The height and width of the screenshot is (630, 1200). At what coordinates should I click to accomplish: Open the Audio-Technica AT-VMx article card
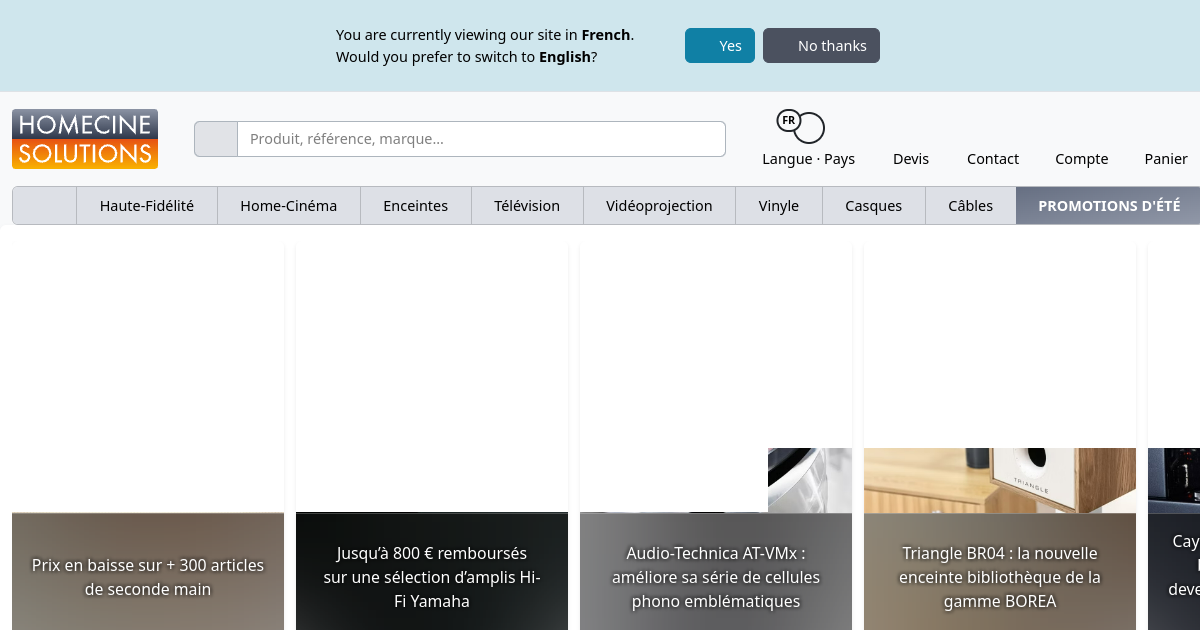point(716,436)
